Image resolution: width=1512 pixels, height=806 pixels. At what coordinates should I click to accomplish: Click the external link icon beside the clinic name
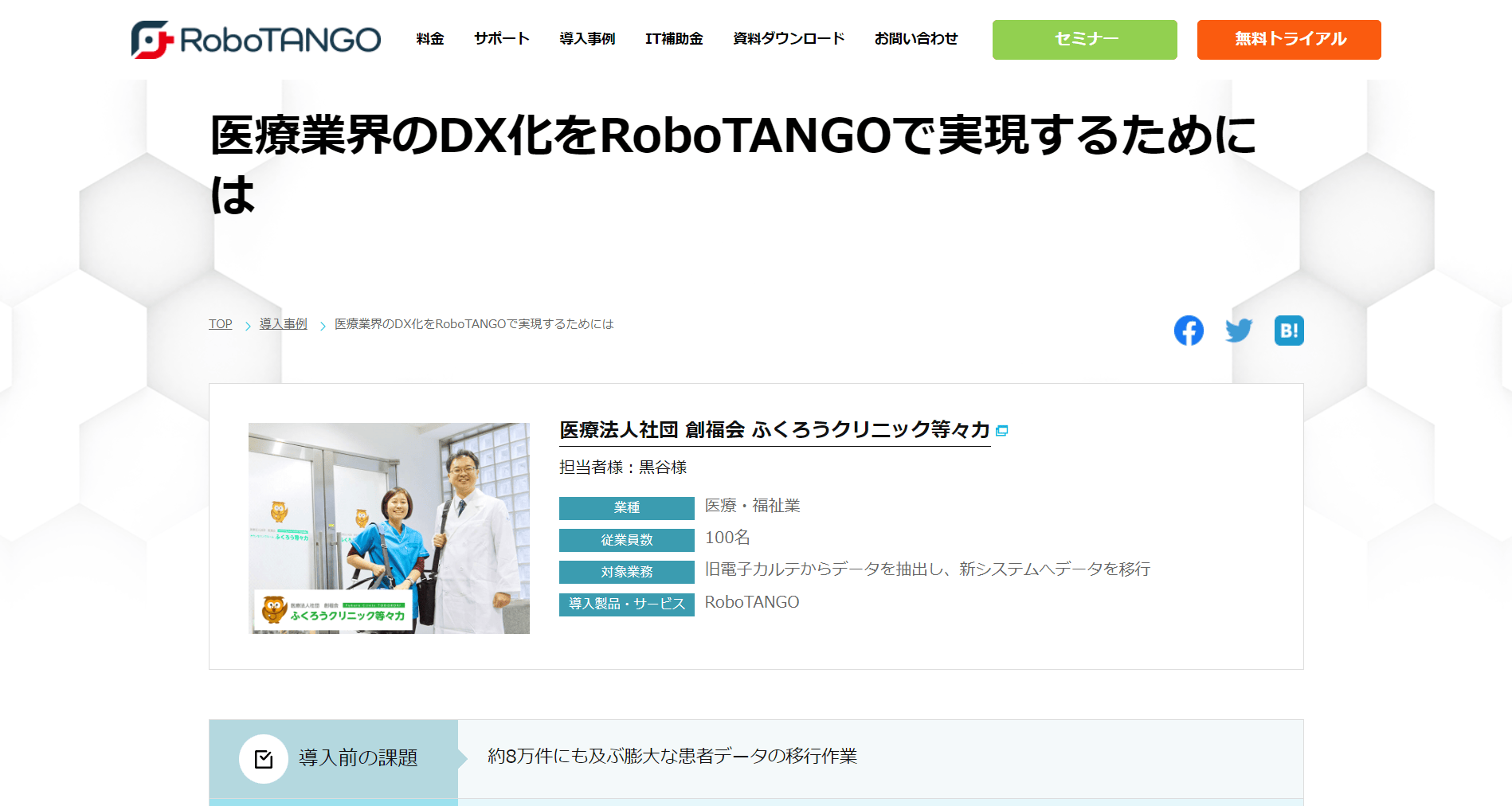click(x=1002, y=431)
